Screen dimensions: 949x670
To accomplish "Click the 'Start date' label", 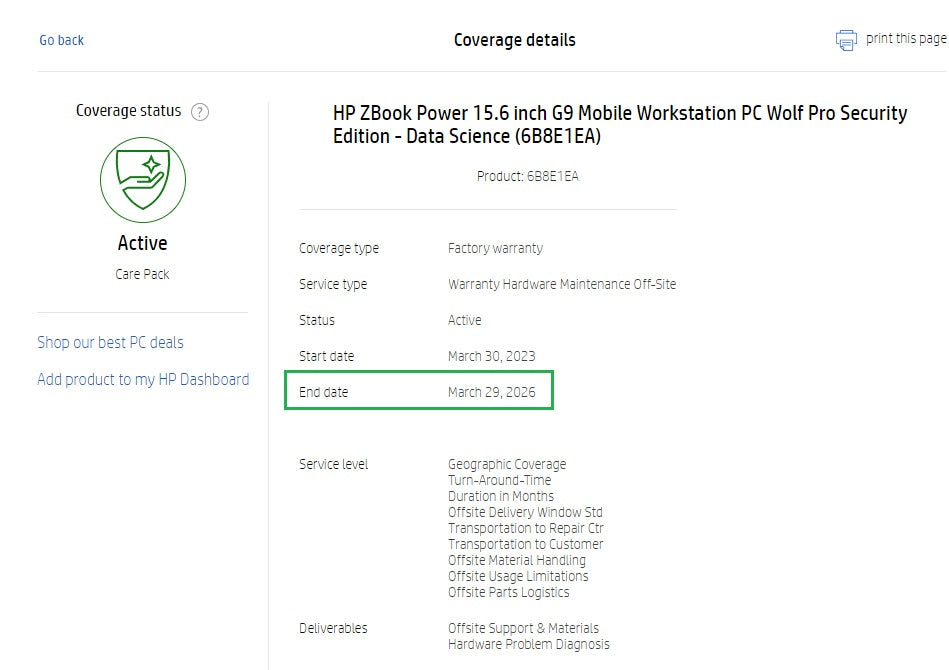I will [326, 356].
